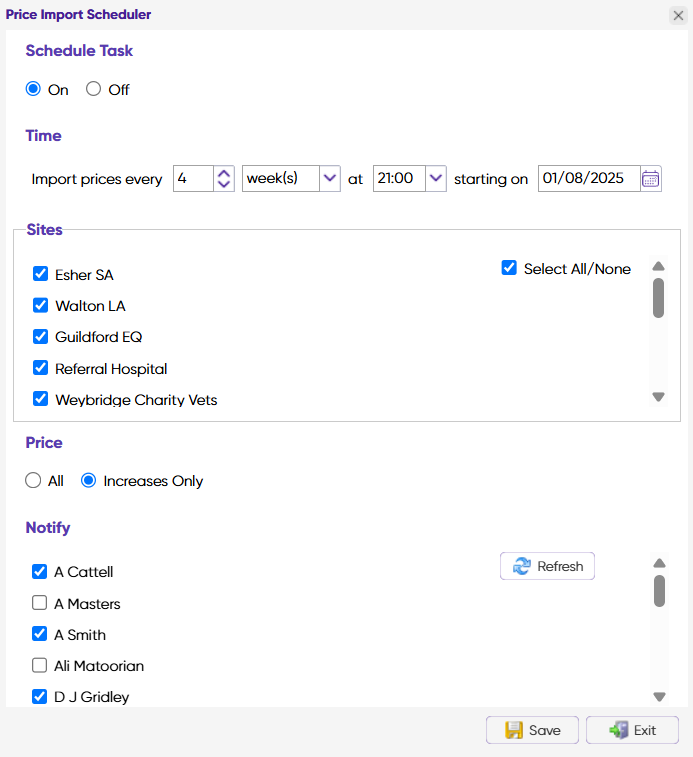This screenshot has height=757, width=693.
Task: Uncheck Weybridge Charity Vets site
Action: coord(41,399)
